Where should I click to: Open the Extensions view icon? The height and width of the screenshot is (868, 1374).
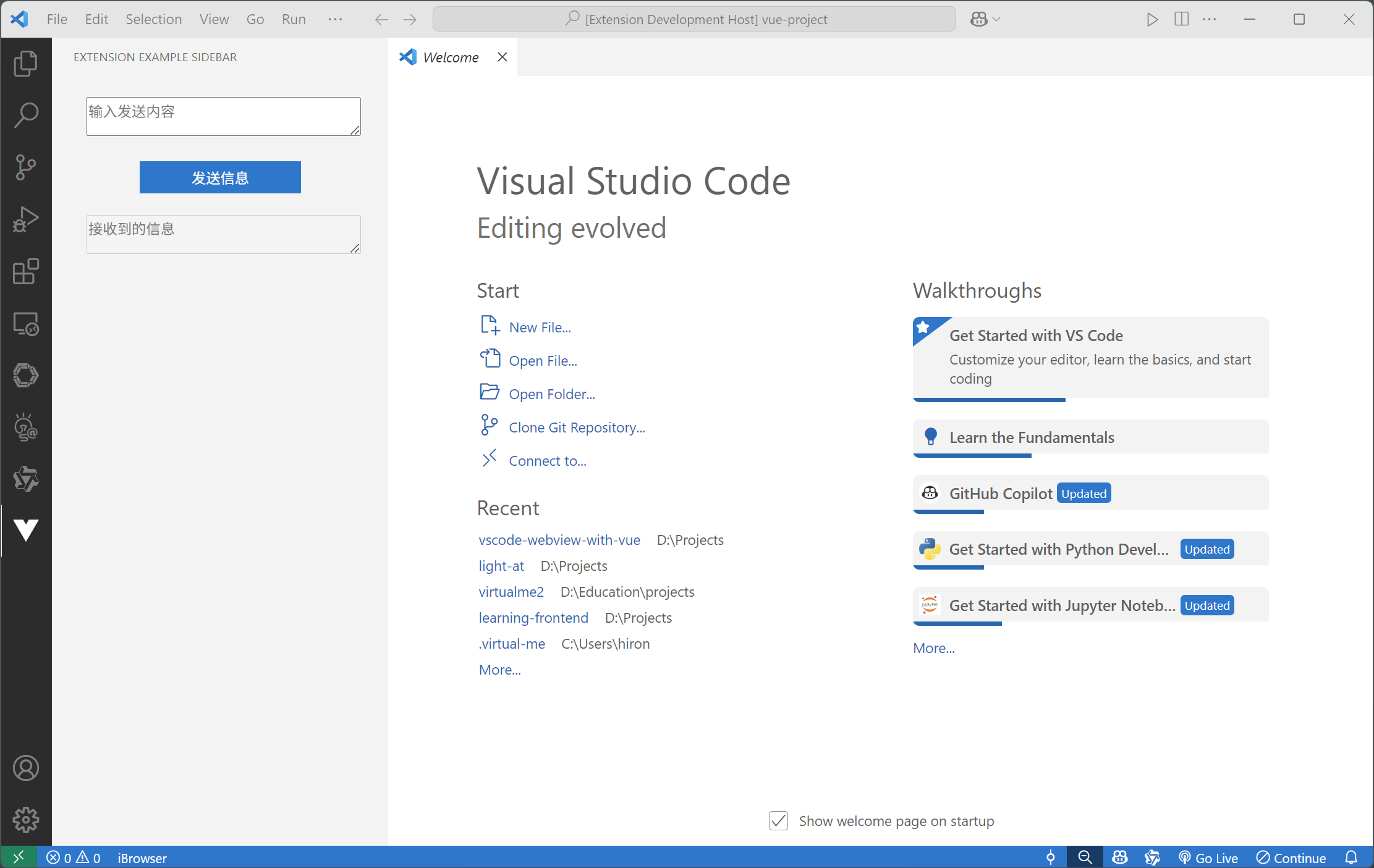25,271
